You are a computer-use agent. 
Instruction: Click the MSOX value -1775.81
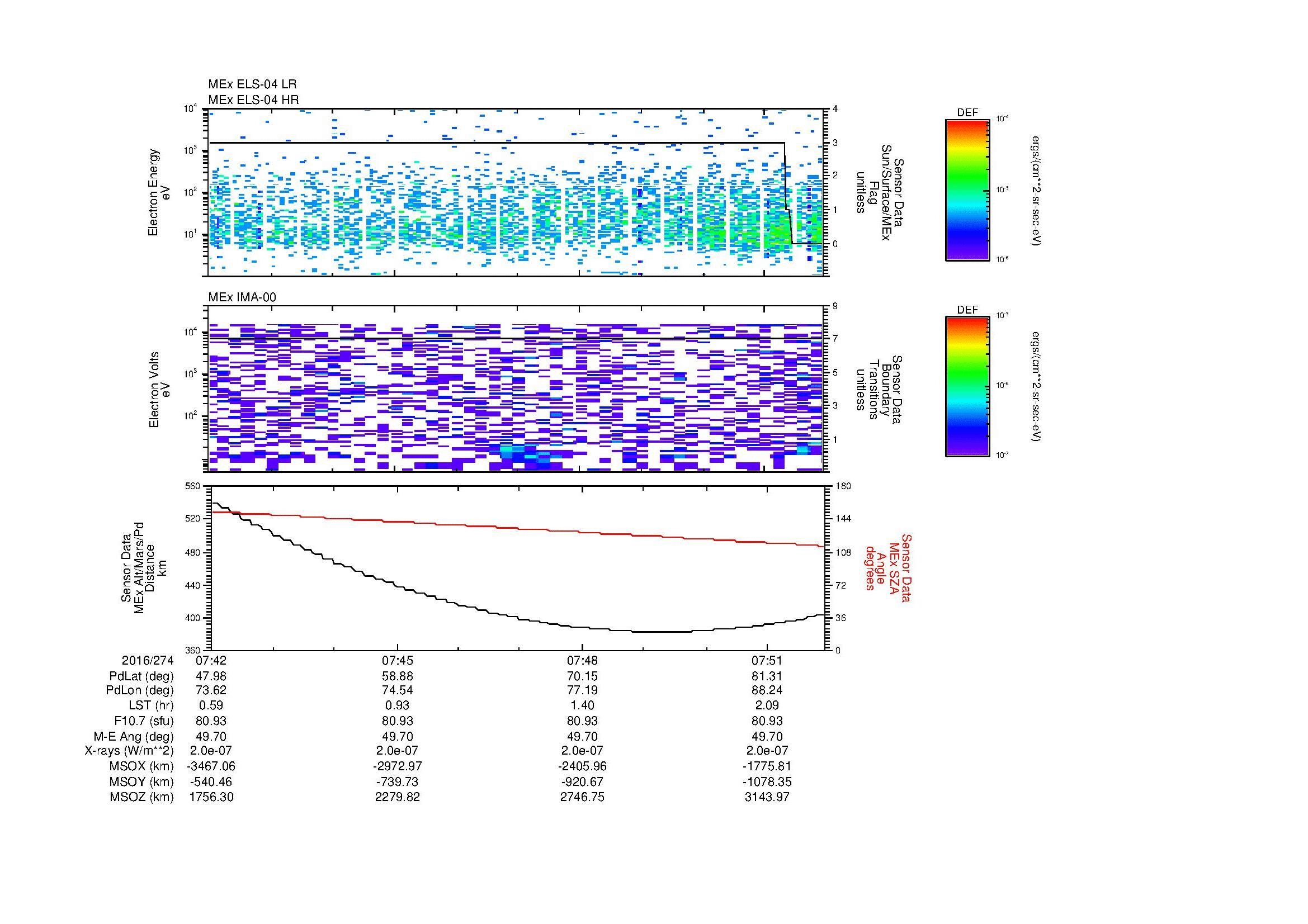pos(767,766)
